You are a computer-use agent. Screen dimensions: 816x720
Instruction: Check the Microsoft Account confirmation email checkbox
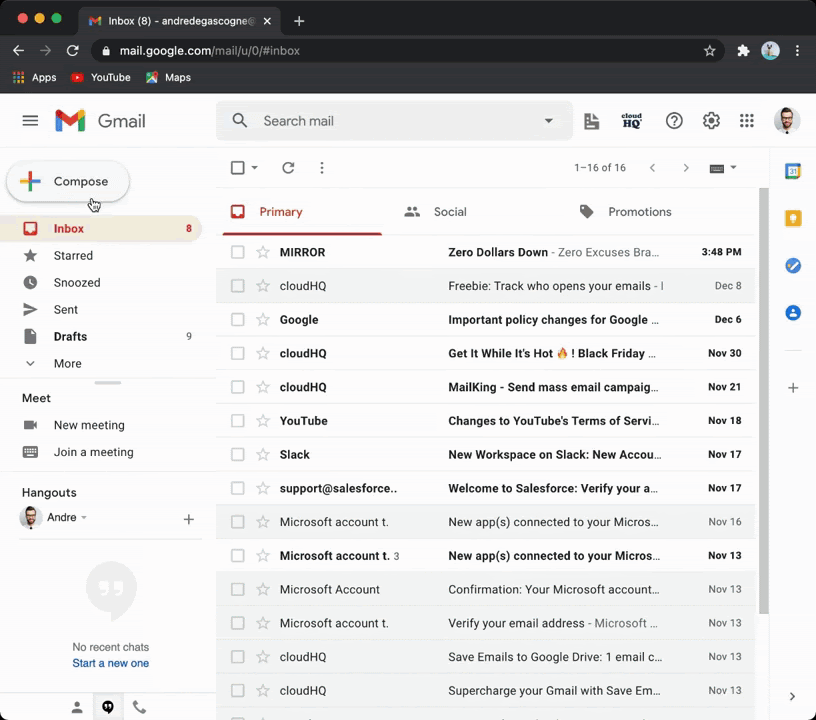(x=238, y=589)
